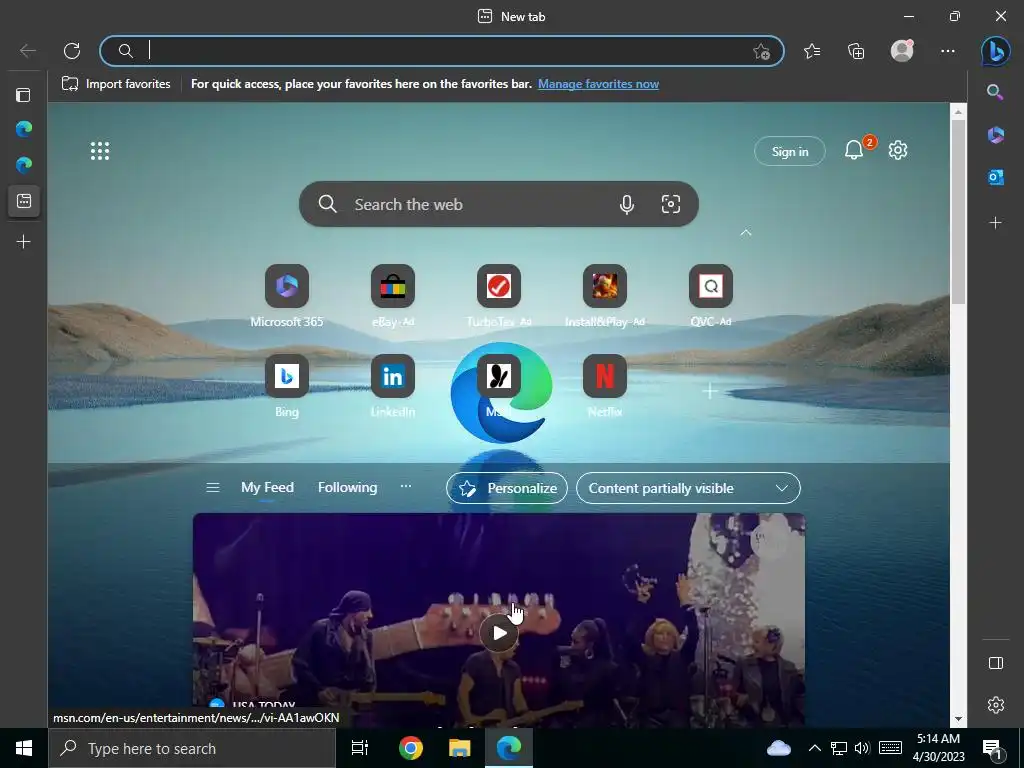The width and height of the screenshot is (1024, 768).
Task: Select the My Feed tab
Action: coord(267,488)
